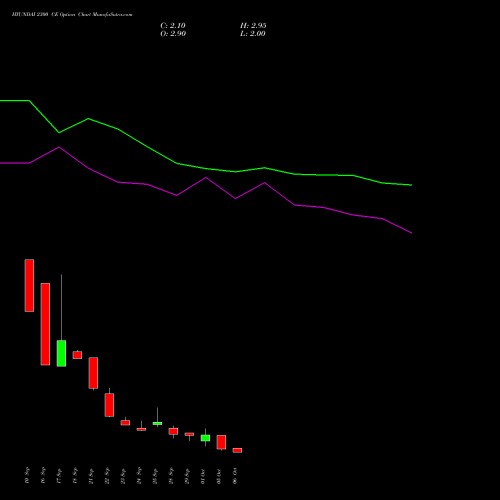
Task: Click the low value L: 2.00
Action: point(253,34)
